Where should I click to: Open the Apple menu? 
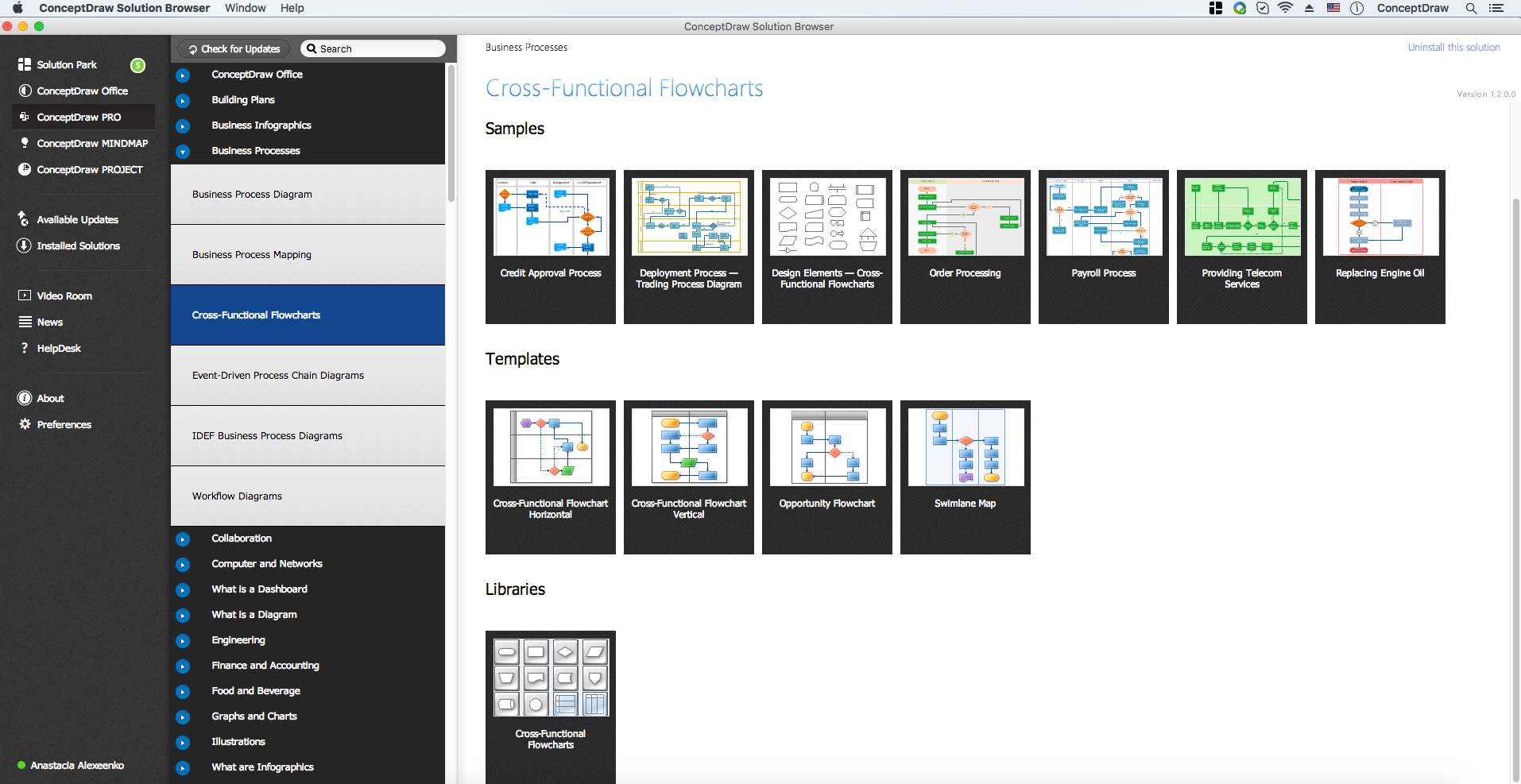pyautogui.click(x=17, y=8)
